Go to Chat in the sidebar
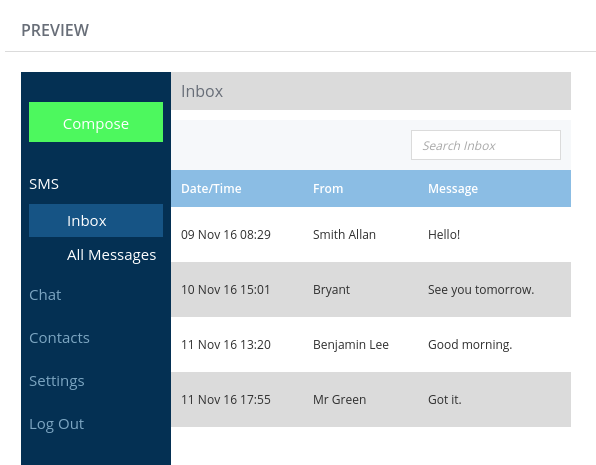The height and width of the screenshot is (465, 596). (x=45, y=295)
